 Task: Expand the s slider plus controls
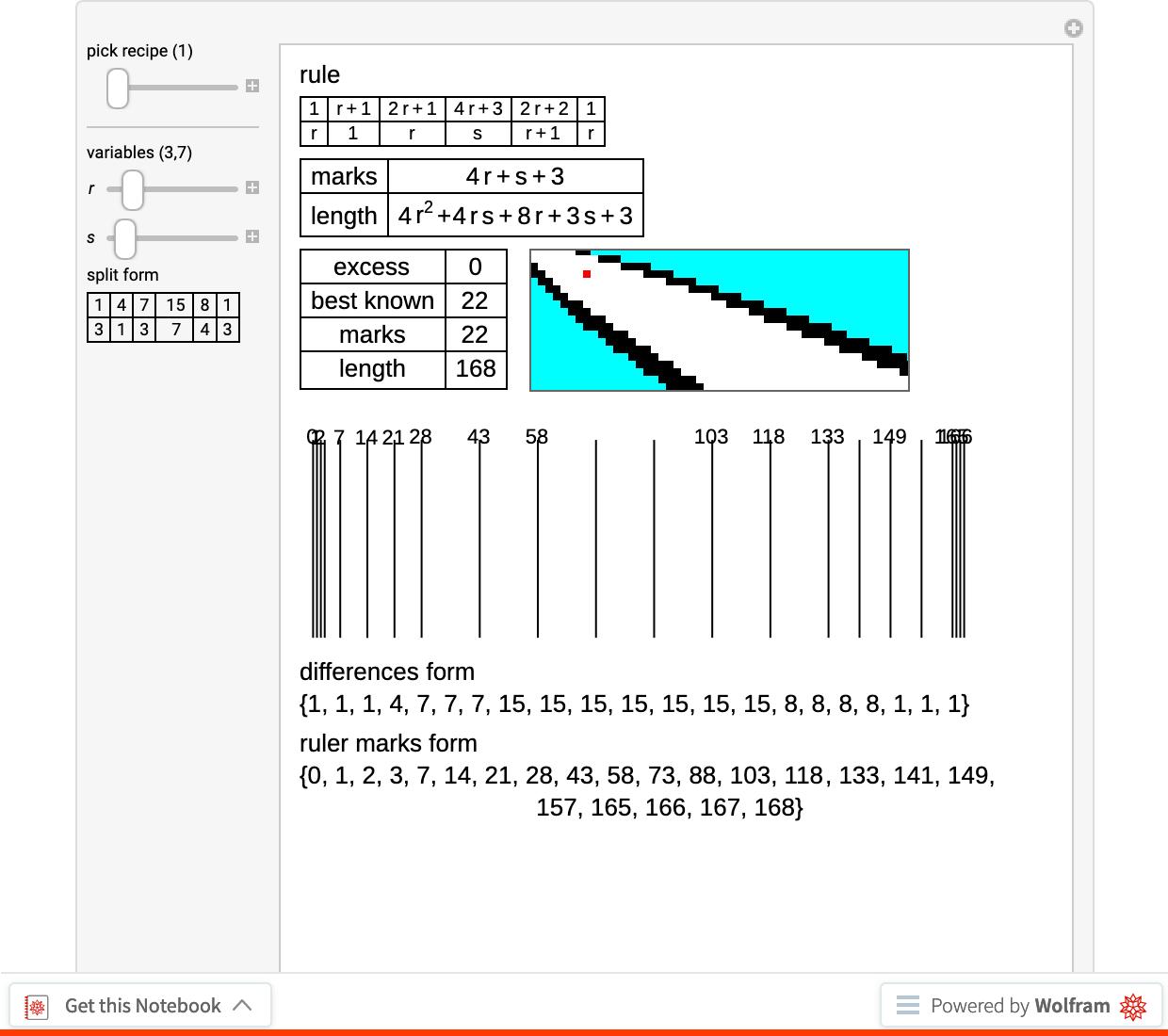point(252,236)
